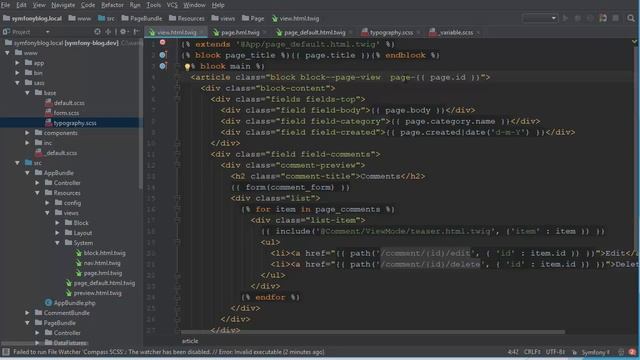Close the page.html.twig editor tab
The height and width of the screenshot is (360, 640).
pyautogui.click(x=265, y=32)
